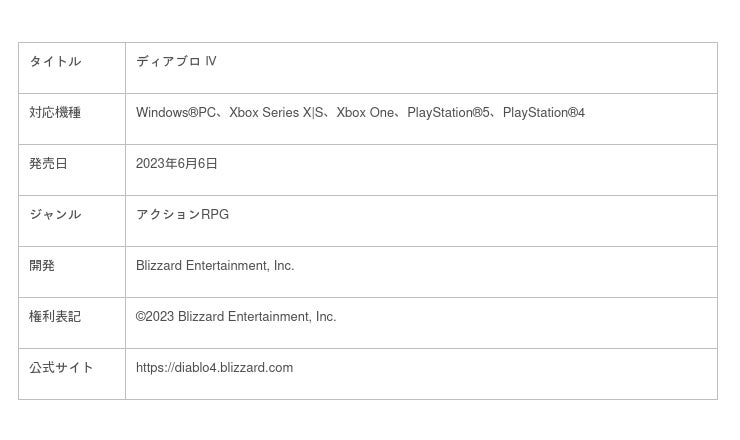Click the 公式サイト label cell
Screen dimensions: 740x440
pyautogui.click(x=61, y=368)
